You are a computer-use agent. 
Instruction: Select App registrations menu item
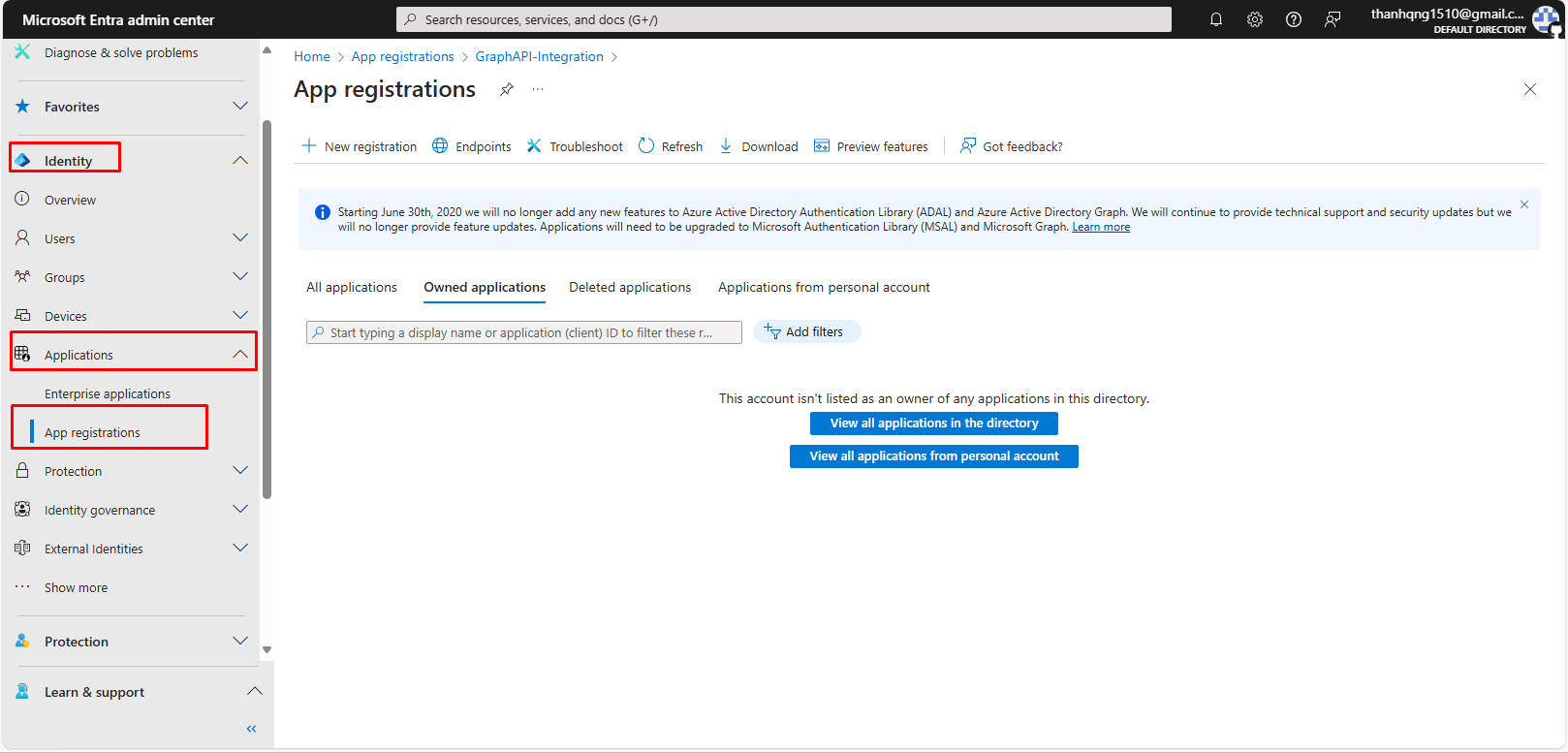click(92, 432)
